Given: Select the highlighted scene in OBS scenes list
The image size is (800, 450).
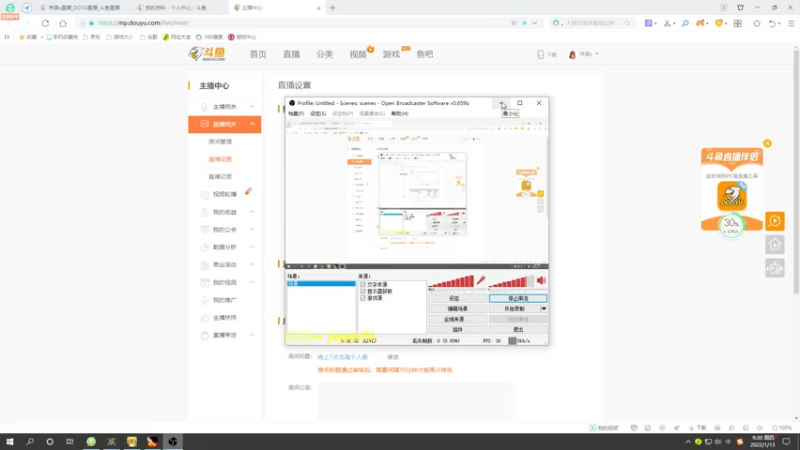Looking at the screenshot, I should (x=321, y=284).
